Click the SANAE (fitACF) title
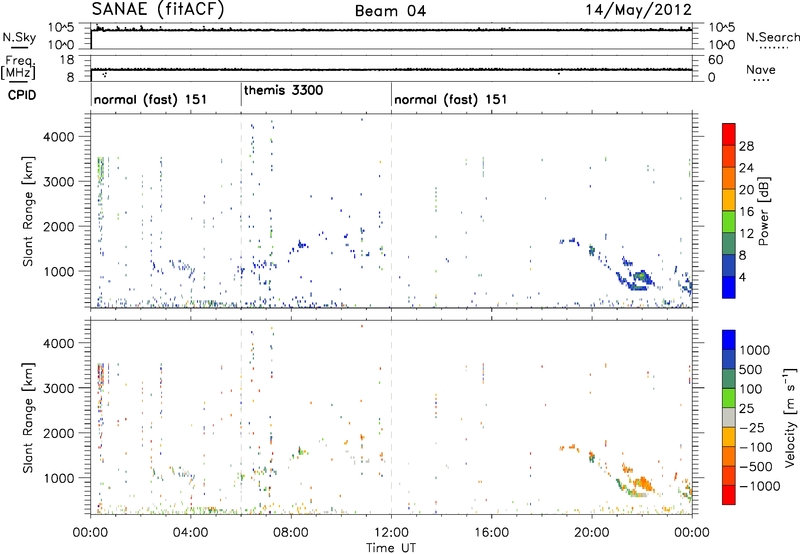This screenshot has width=800, height=554. click(158, 9)
